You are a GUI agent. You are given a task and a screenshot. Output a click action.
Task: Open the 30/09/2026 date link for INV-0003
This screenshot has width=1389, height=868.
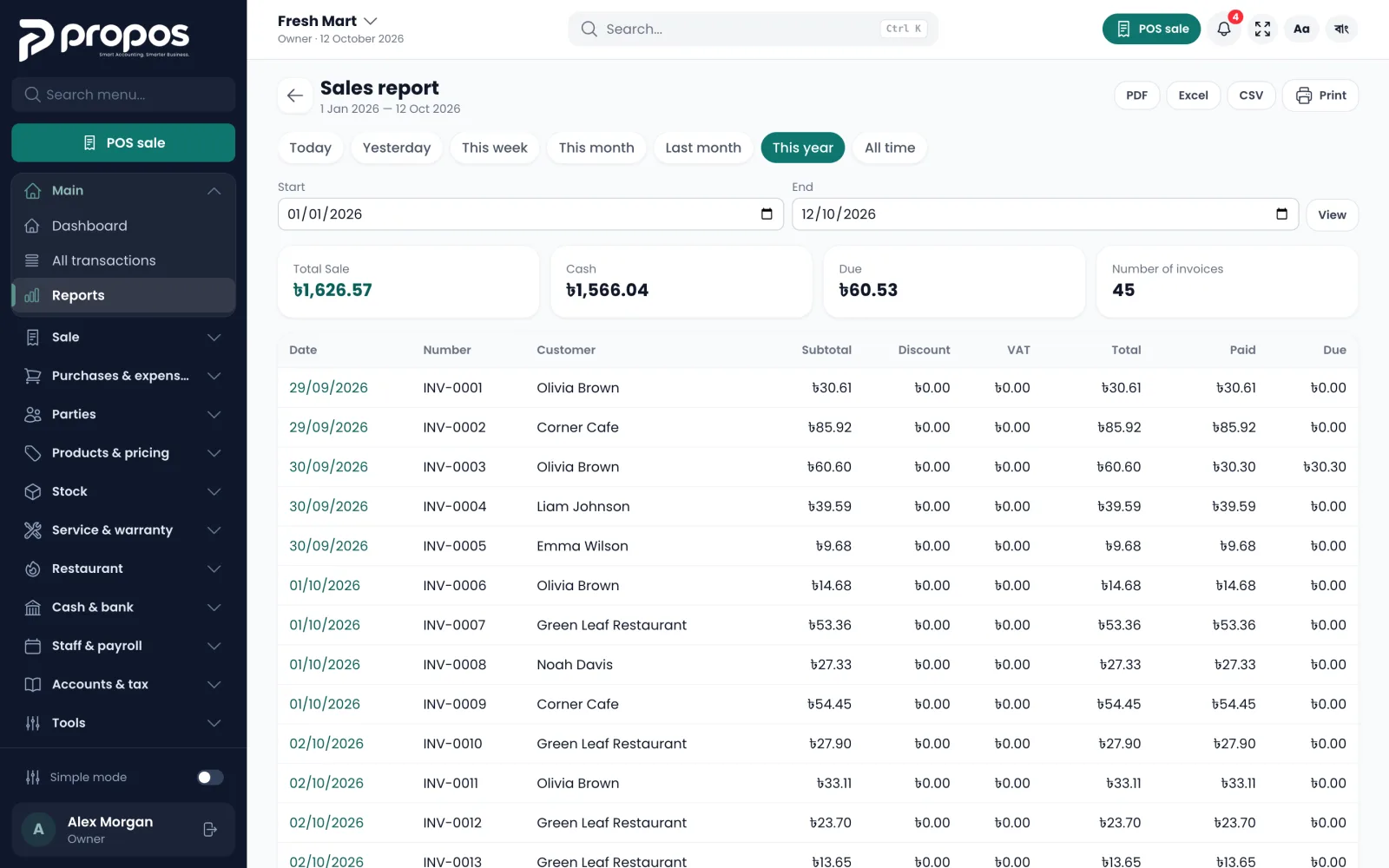pos(328,467)
